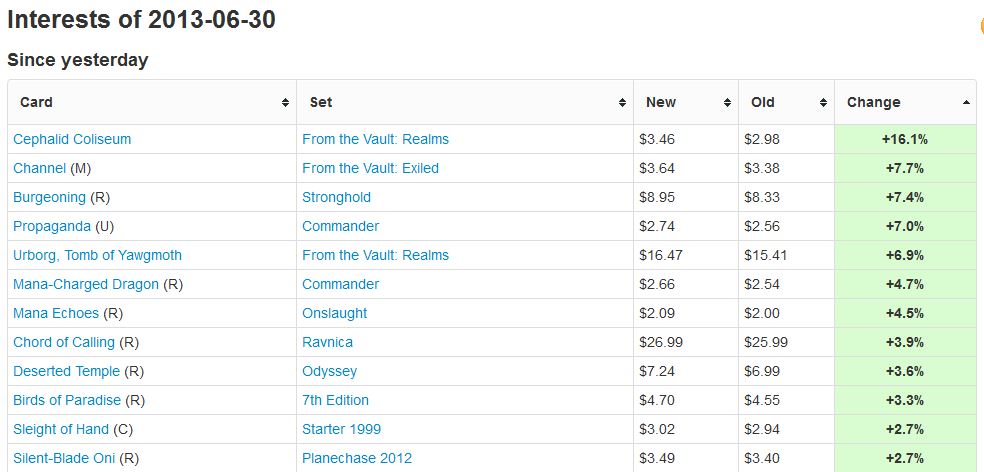Open the Chord of Calling link
Screen dimensions: 984x472
coord(64,342)
